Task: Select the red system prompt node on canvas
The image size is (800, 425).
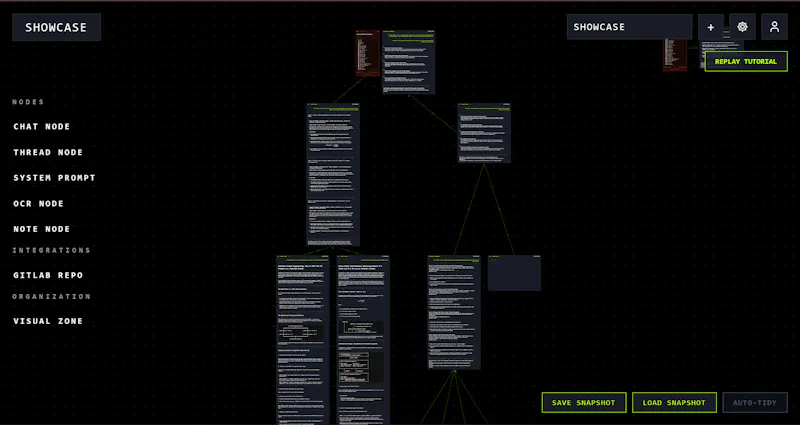Action: 368,53
